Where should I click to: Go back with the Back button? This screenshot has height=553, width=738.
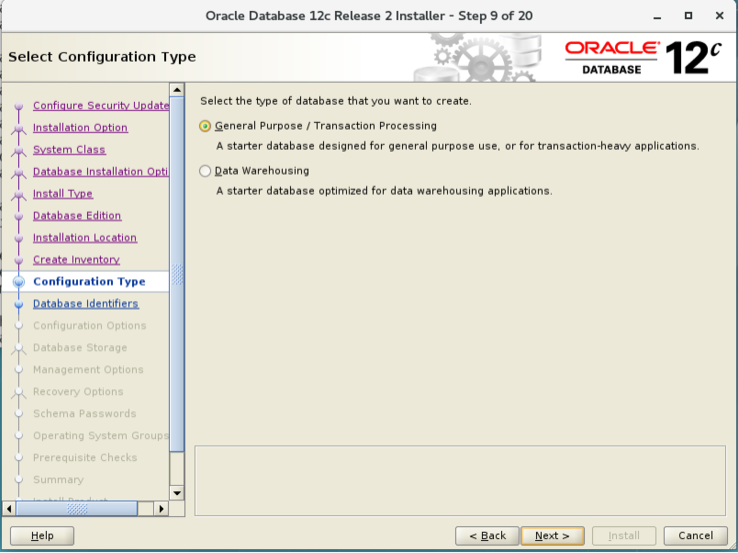click(x=487, y=536)
